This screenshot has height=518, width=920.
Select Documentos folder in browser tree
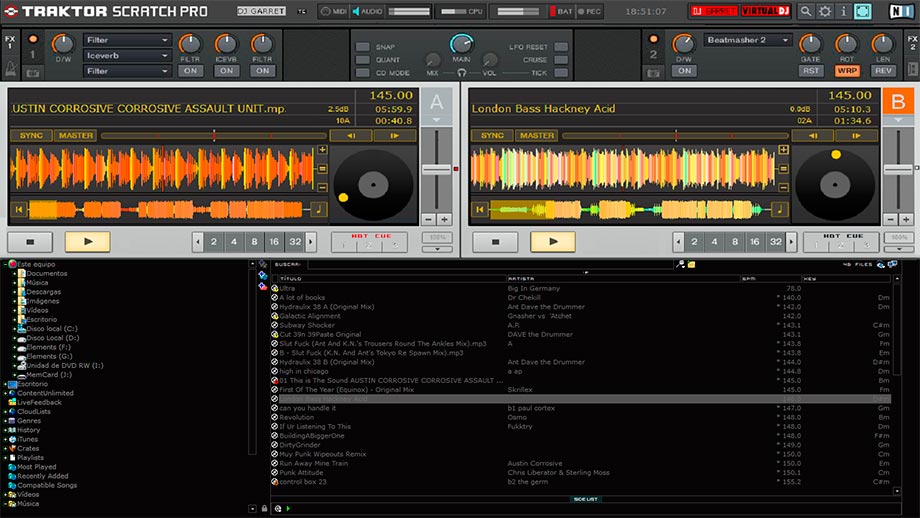[x=47, y=273]
